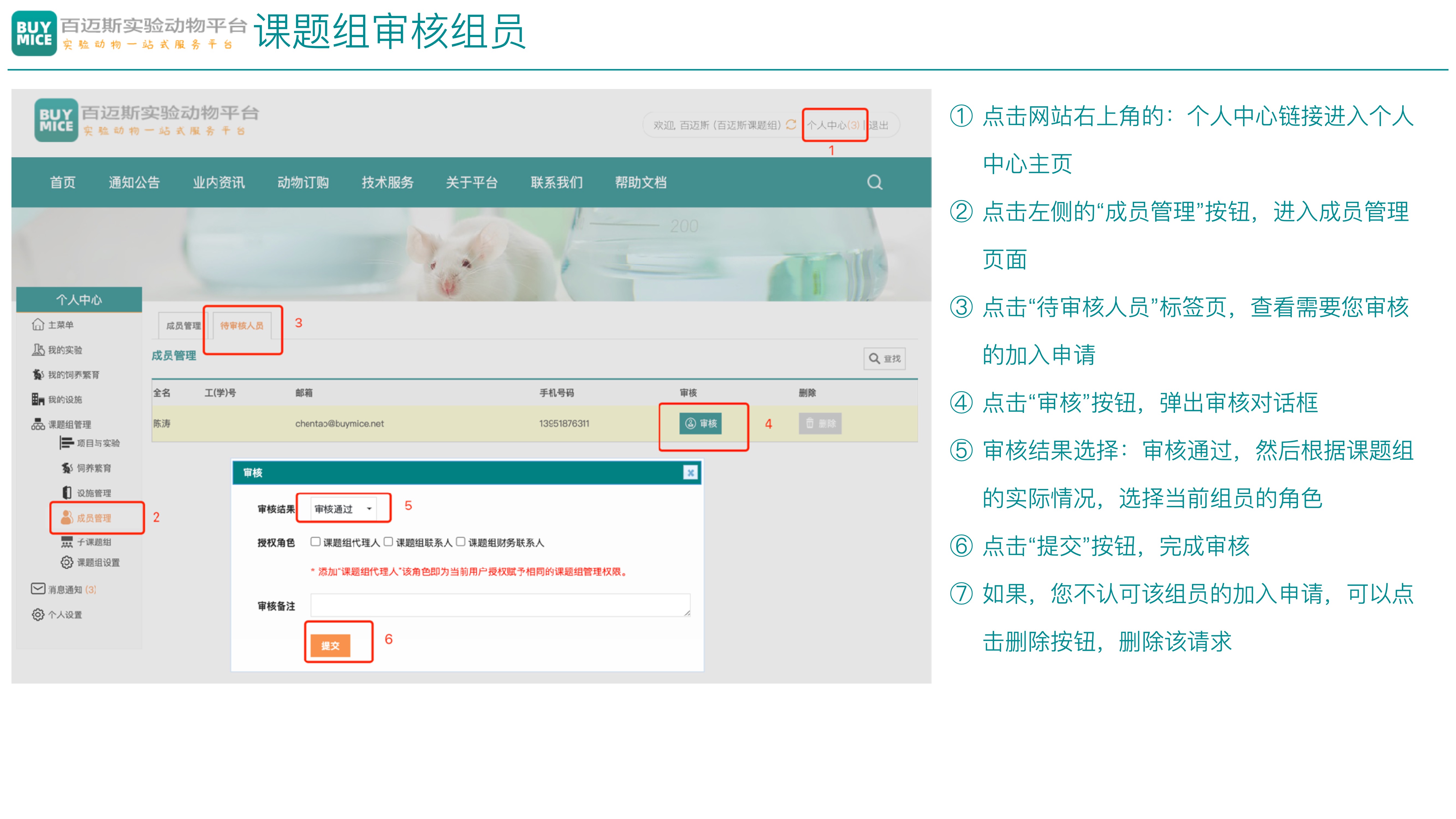Viewport: 1456px width, 819px height.
Task: Click the building icon beside 我的设施
Action: point(38,399)
